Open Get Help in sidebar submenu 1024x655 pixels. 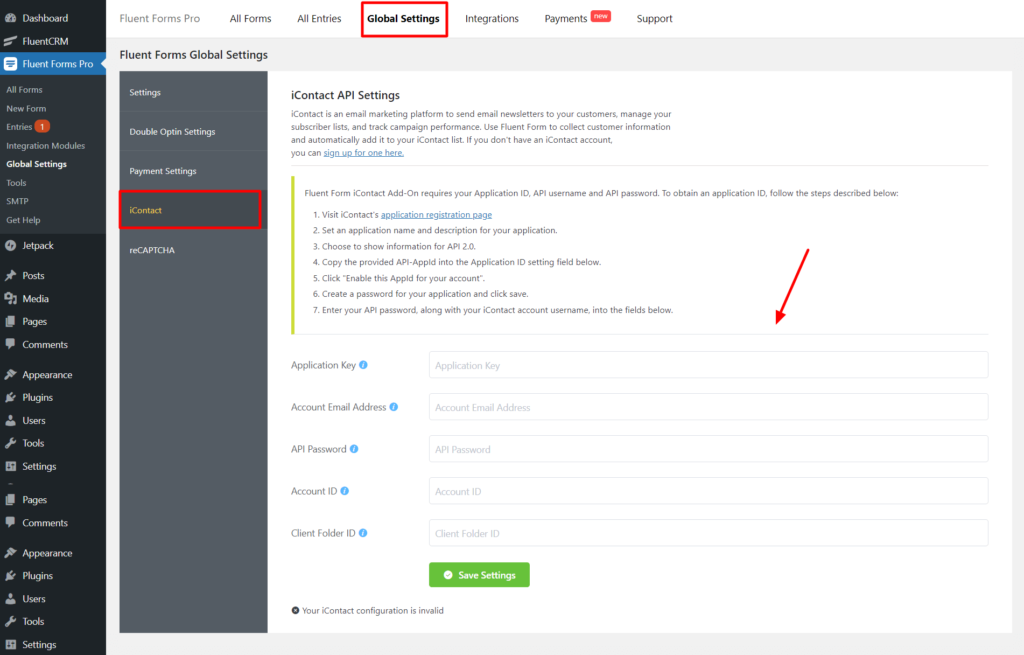point(24,220)
